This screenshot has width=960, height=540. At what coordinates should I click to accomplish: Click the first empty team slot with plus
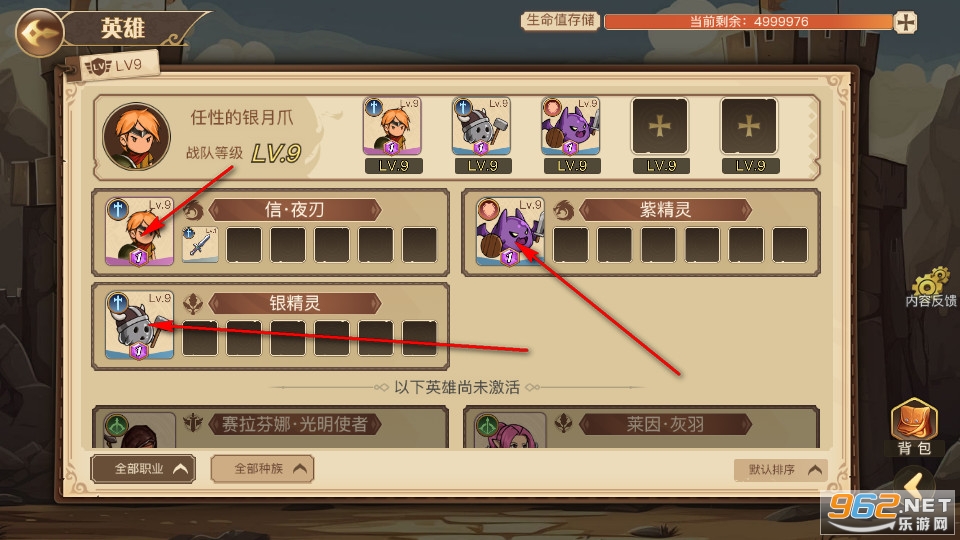coord(660,127)
